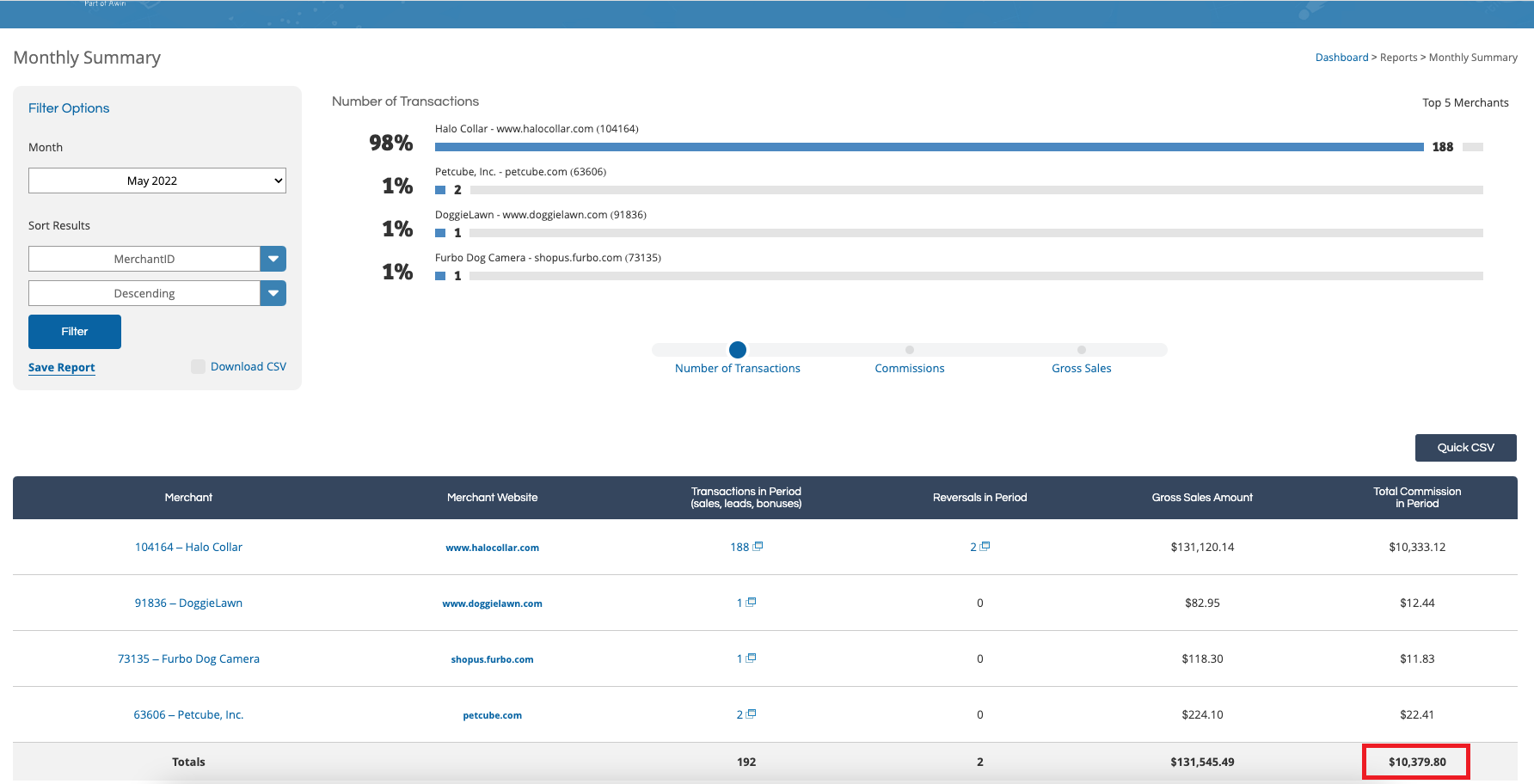
Task: Click Furbo gross sales $118.30
Action: [1202, 658]
